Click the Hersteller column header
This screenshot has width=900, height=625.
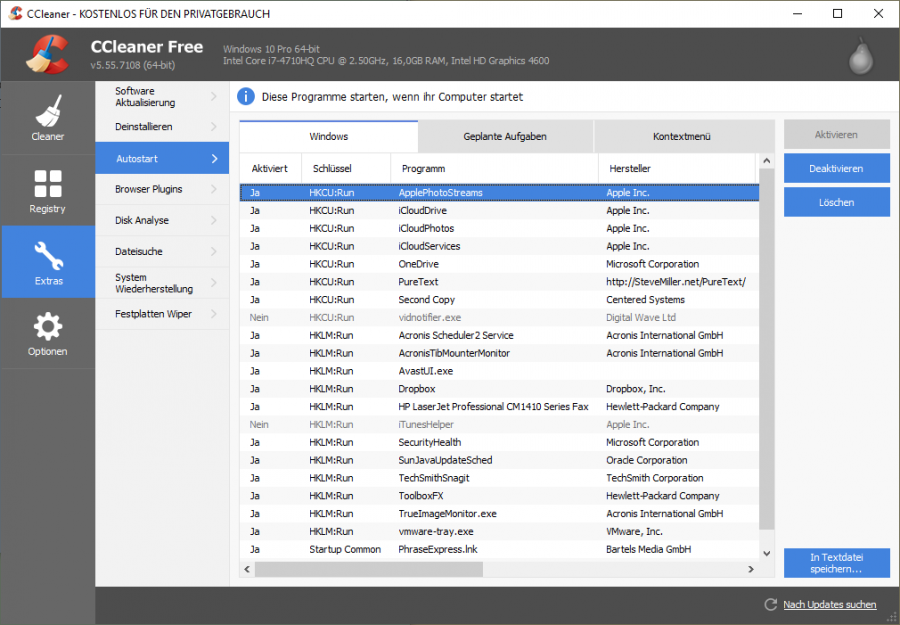(x=660, y=168)
